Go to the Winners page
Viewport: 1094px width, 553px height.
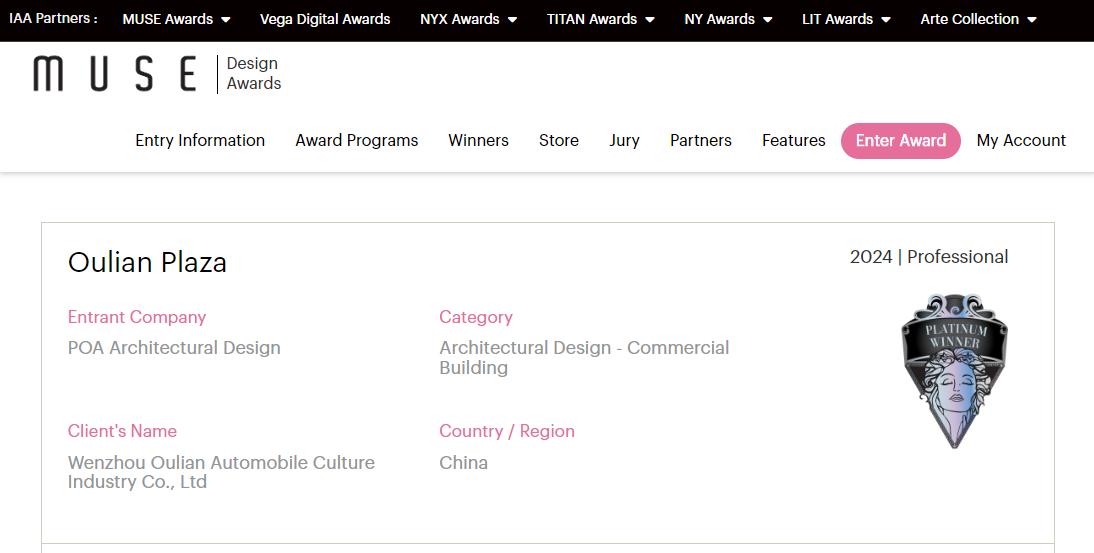click(479, 140)
